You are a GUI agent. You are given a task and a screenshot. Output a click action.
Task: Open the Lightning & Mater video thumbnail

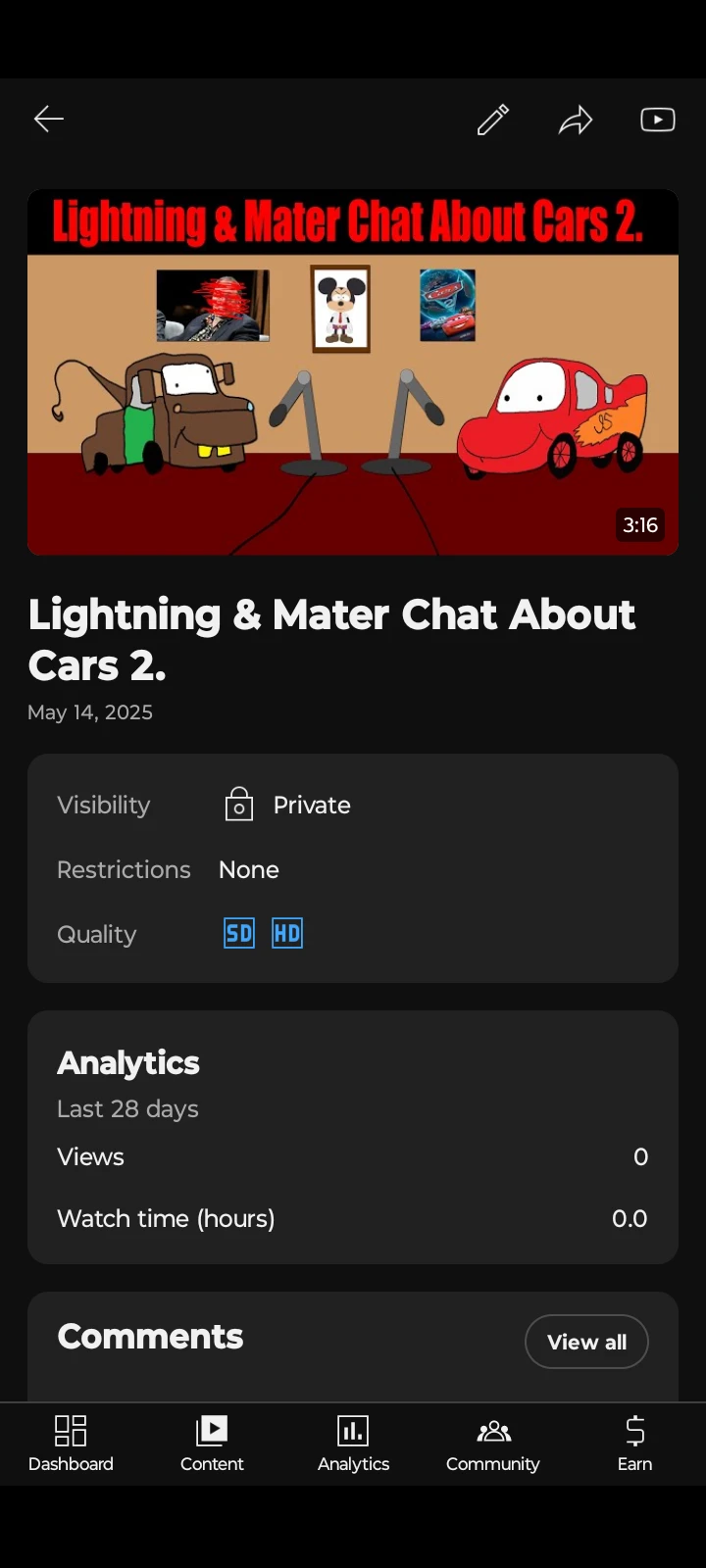pyautogui.click(x=353, y=372)
